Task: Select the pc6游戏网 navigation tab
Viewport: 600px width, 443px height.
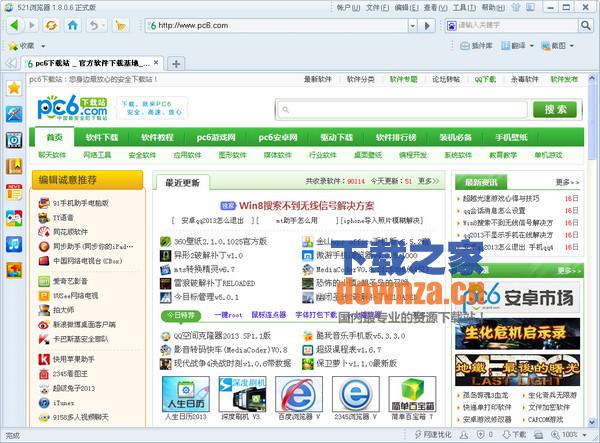Action: coord(216,137)
